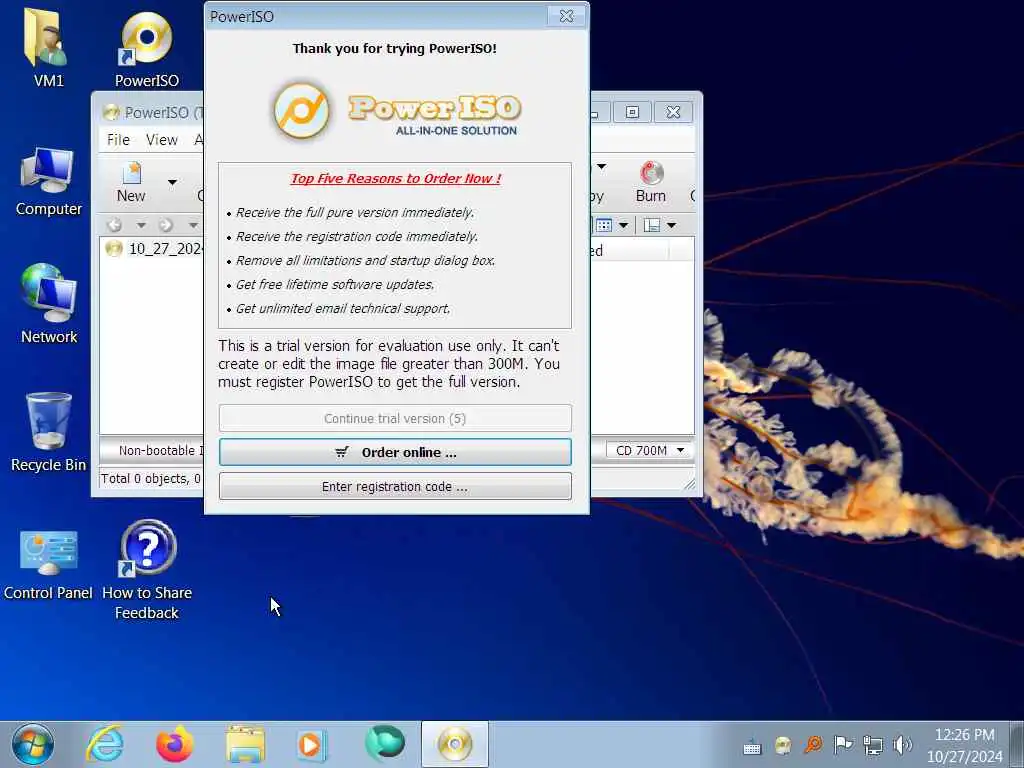1024x768 pixels.
Task: Click the pane layout icon
Action: click(651, 225)
